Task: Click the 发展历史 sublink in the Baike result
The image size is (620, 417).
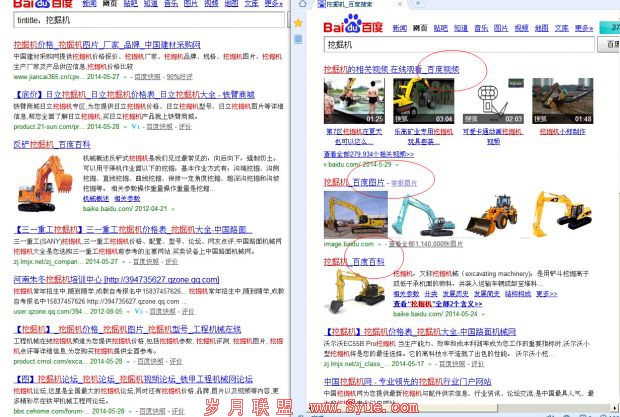Action: pyautogui.click(x=456, y=294)
